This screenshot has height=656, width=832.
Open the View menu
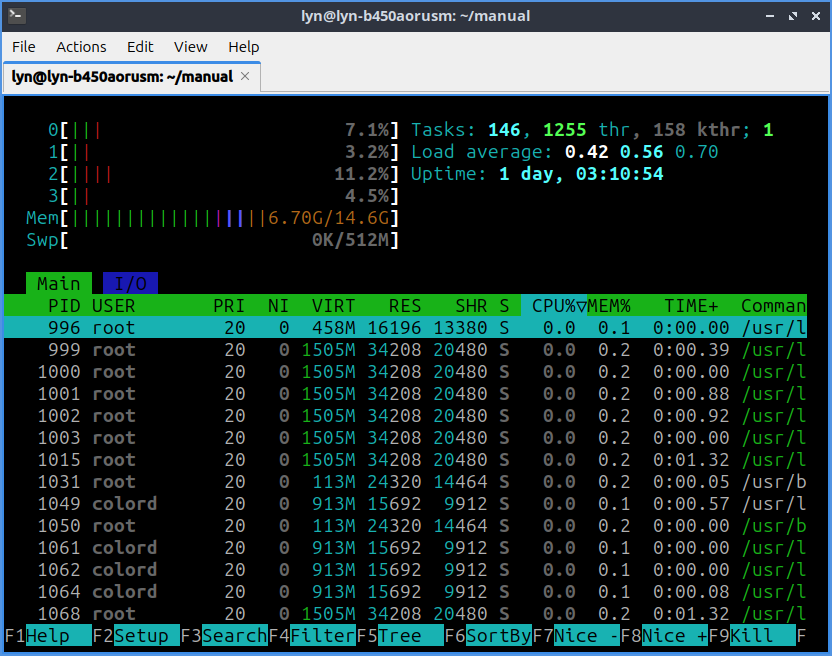click(x=191, y=47)
